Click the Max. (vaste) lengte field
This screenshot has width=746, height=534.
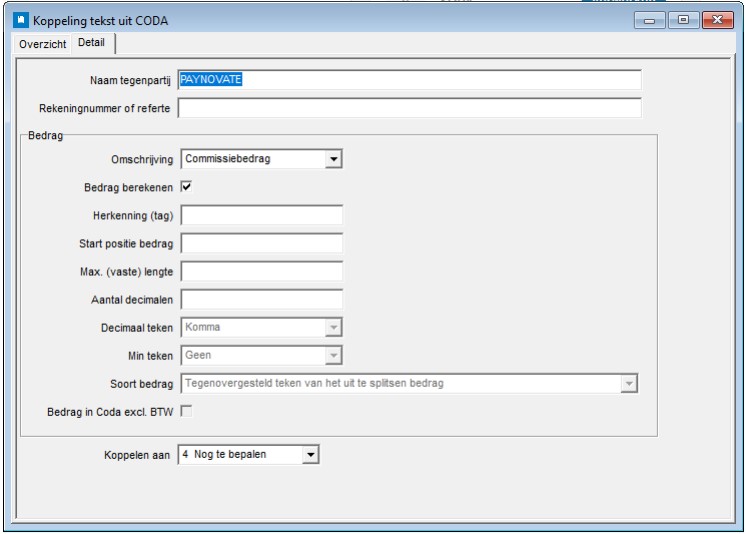click(261, 271)
